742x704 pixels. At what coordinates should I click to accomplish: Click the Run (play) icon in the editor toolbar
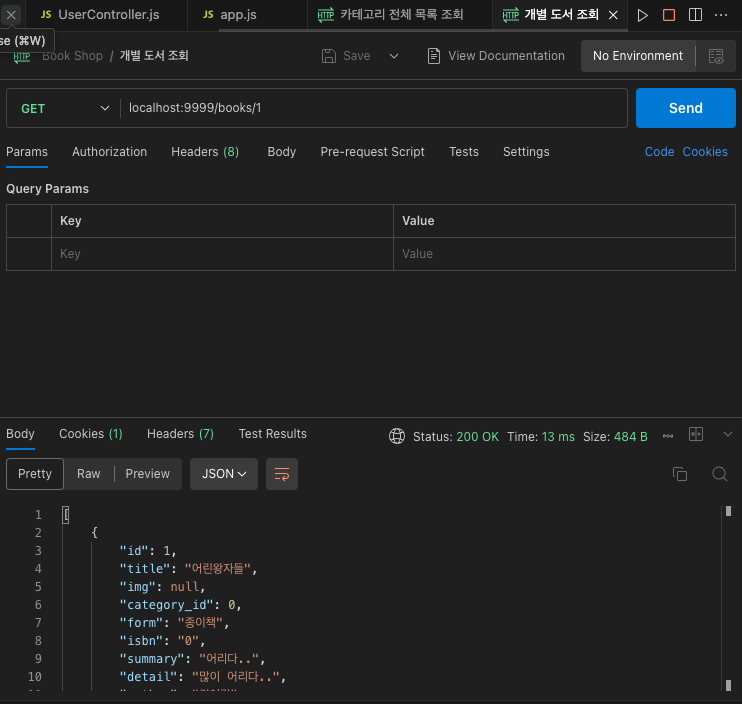tap(643, 15)
